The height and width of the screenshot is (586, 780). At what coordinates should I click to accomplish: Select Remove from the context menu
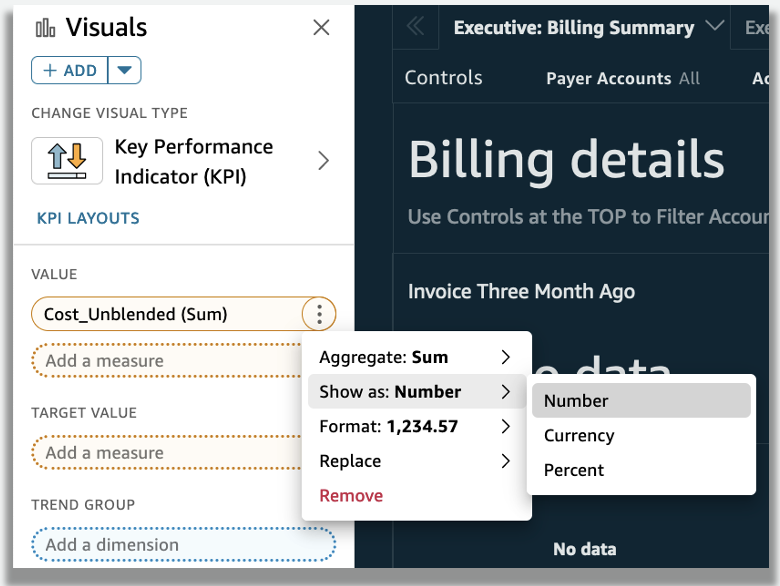pos(351,496)
